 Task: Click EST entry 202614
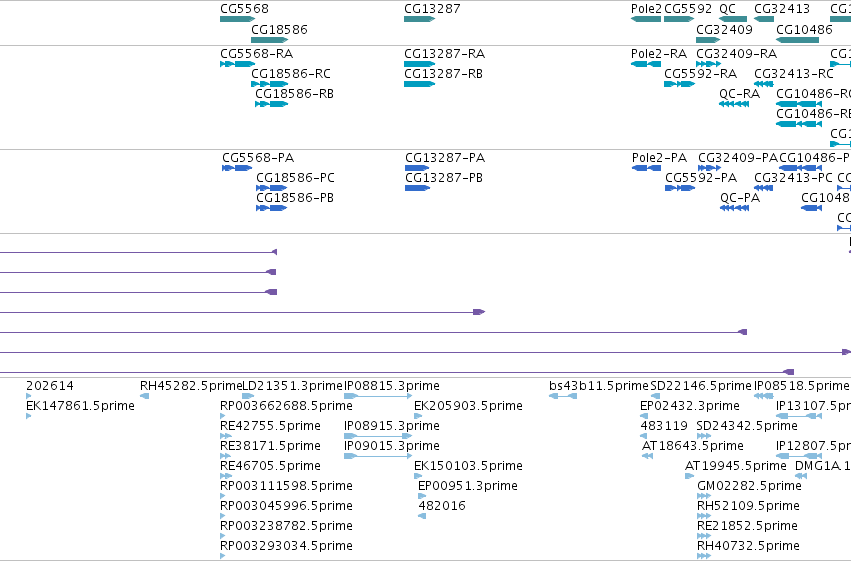(x=49, y=386)
